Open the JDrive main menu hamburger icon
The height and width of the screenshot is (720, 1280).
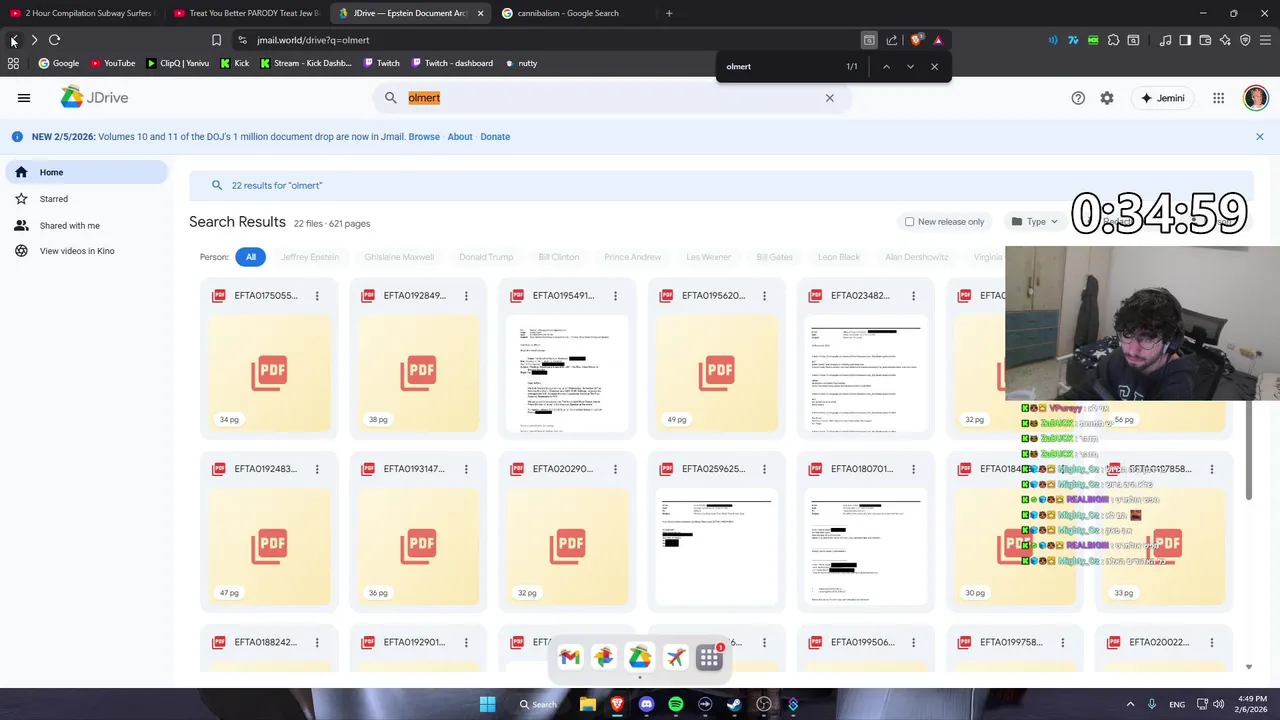point(24,98)
